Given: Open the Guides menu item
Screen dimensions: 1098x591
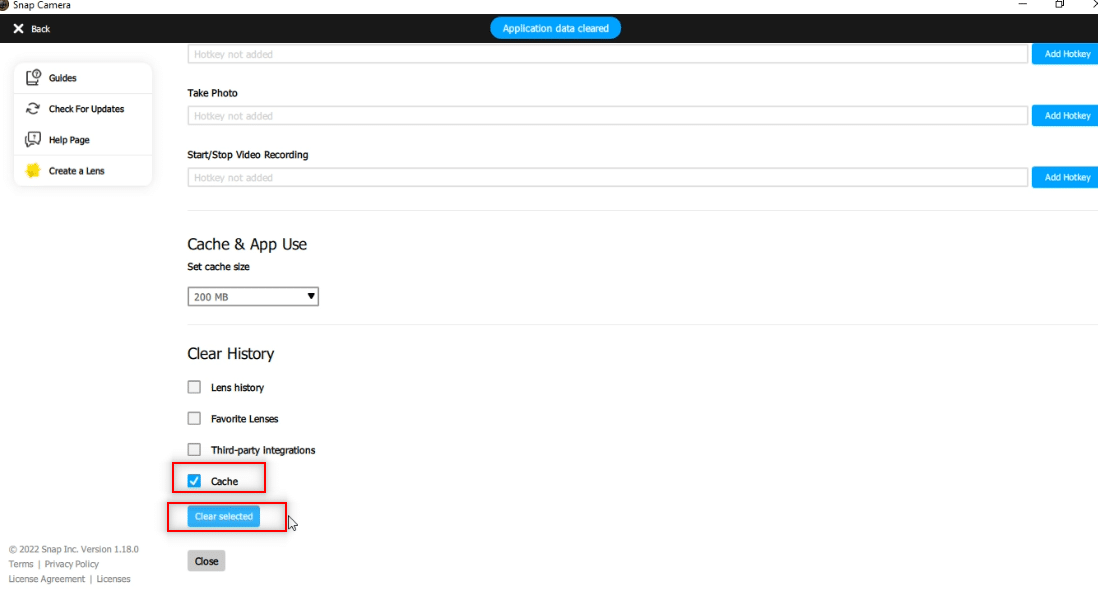Looking at the screenshot, I should [83, 78].
